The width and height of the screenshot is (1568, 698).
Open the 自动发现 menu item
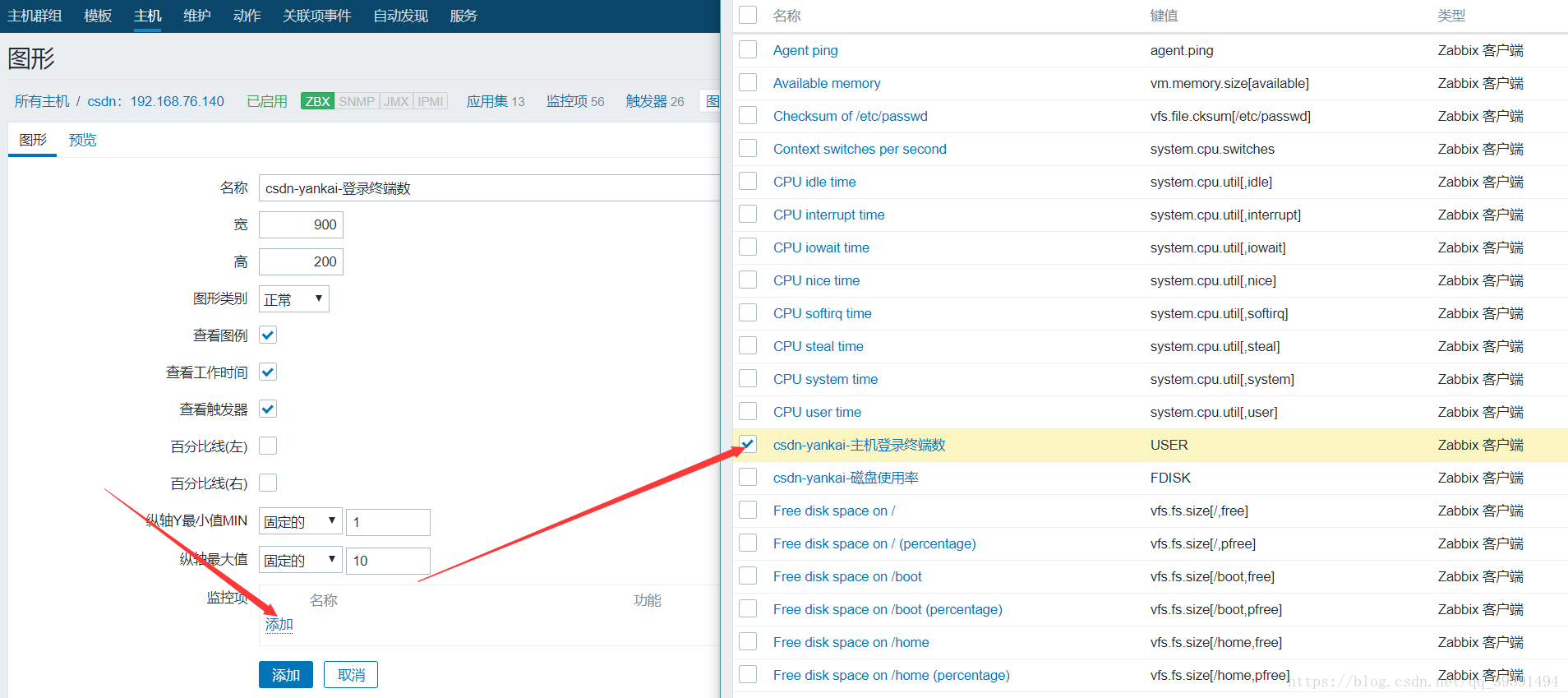[x=400, y=16]
